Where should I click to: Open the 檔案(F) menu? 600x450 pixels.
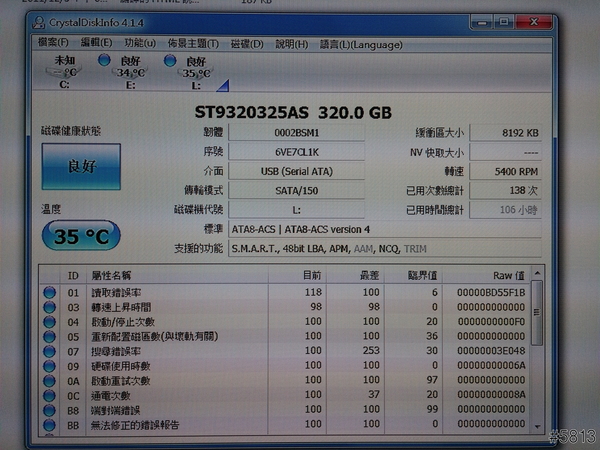(x=53, y=43)
